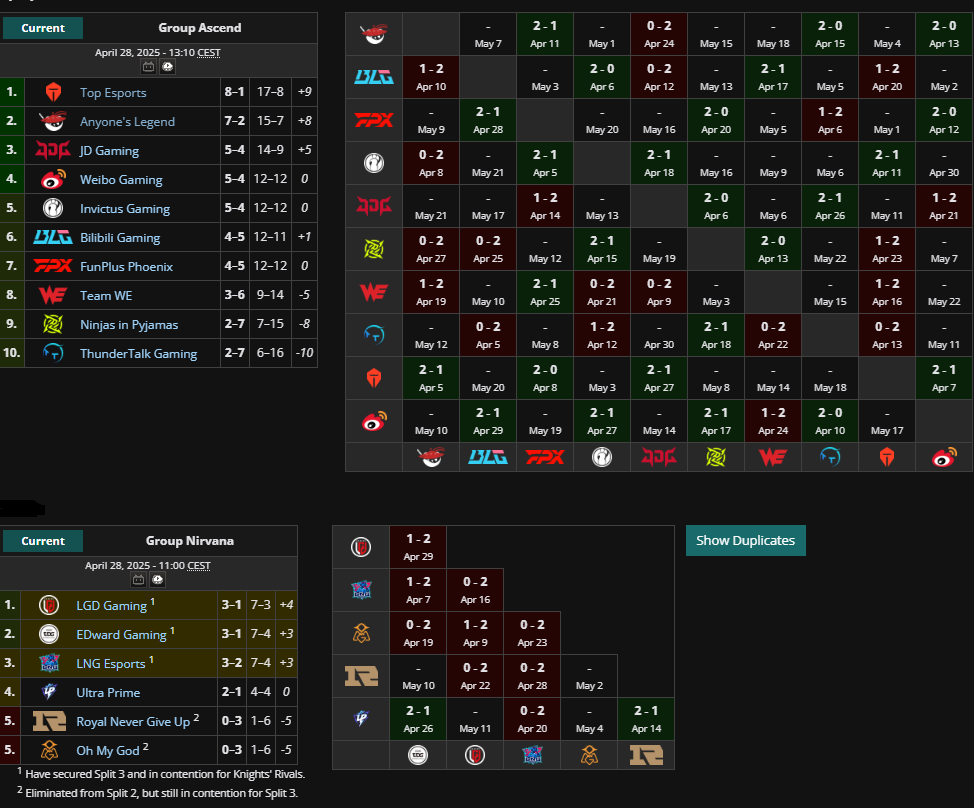Open Top Esports team link
Viewport: 974px width, 808px height.
113,93
